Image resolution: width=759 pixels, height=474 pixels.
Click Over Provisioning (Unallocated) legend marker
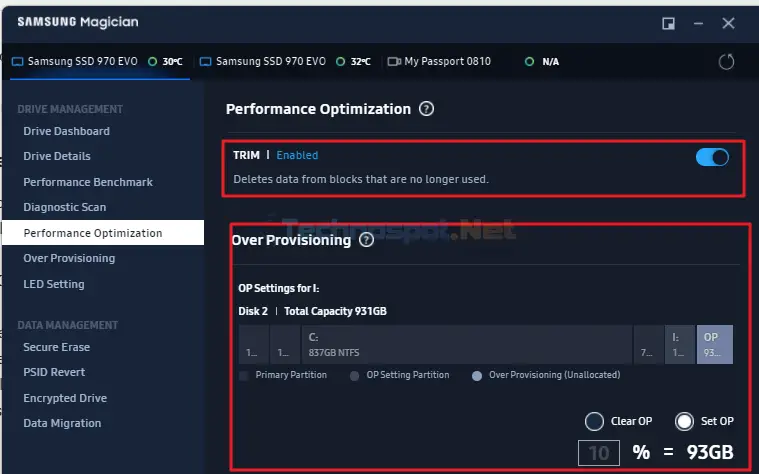coord(477,376)
